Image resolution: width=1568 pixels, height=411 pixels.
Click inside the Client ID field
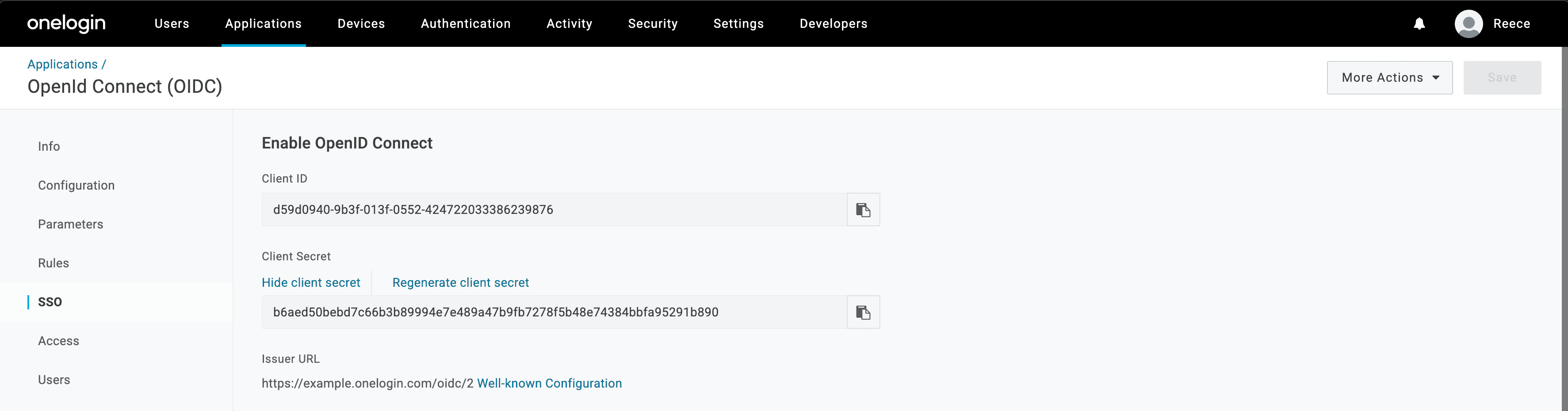coord(554,210)
